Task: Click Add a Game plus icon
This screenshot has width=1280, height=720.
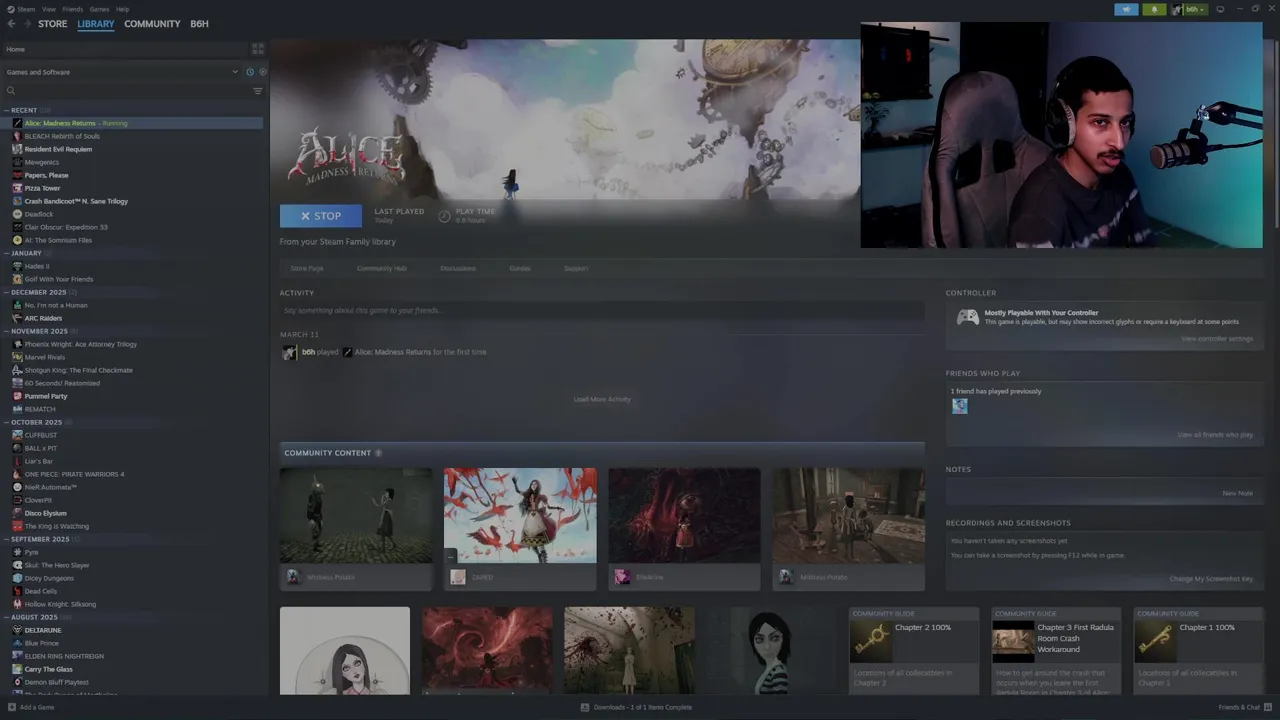Action: click(11, 707)
